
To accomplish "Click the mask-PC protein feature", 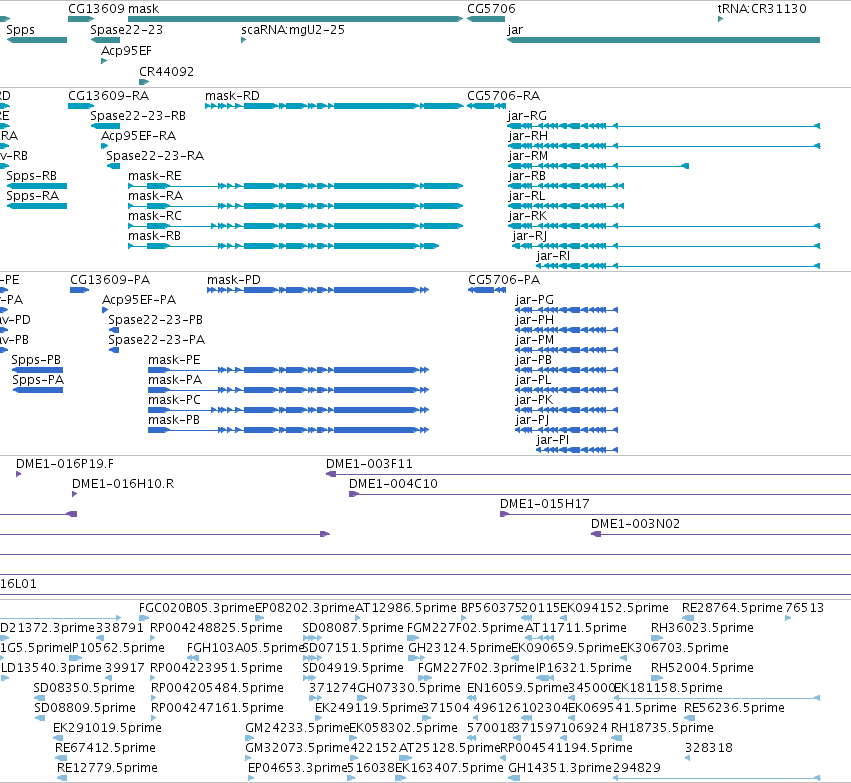I will (x=288, y=410).
